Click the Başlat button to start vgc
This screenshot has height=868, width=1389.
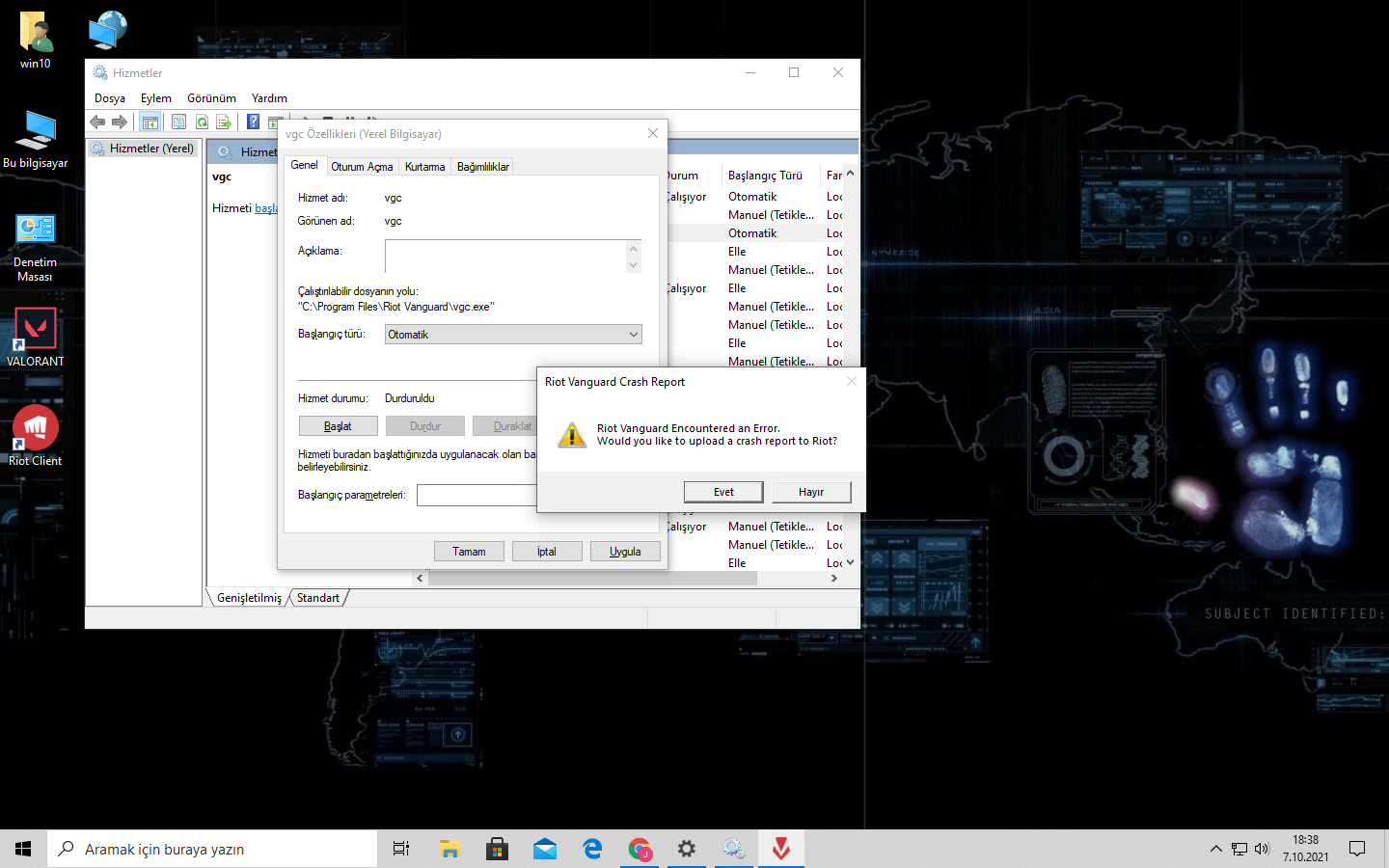pyautogui.click(x=338, y=426)
